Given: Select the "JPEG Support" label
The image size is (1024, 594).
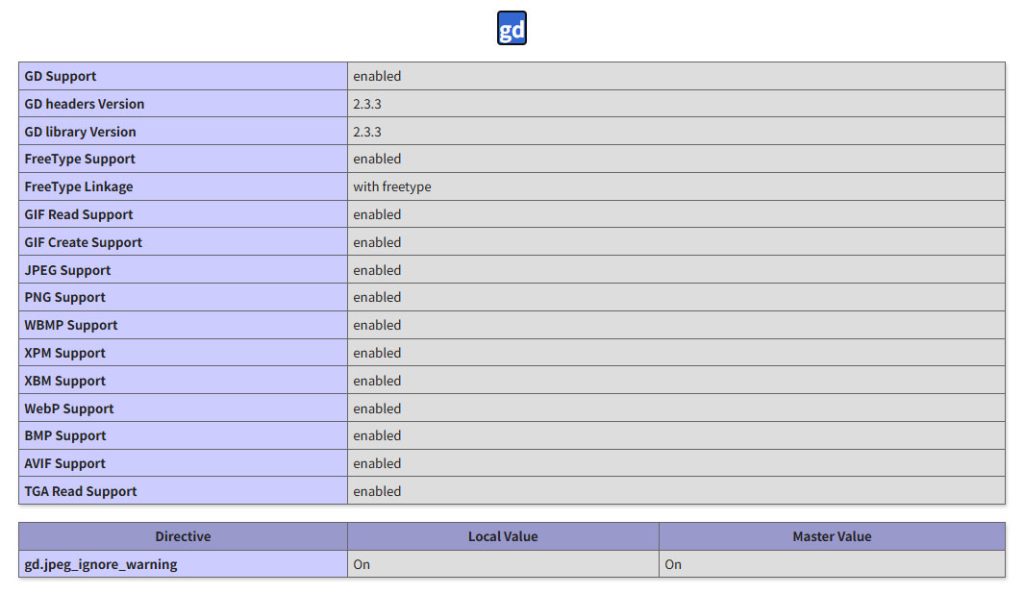Looking at the screenshot, I should coord(67,270).
